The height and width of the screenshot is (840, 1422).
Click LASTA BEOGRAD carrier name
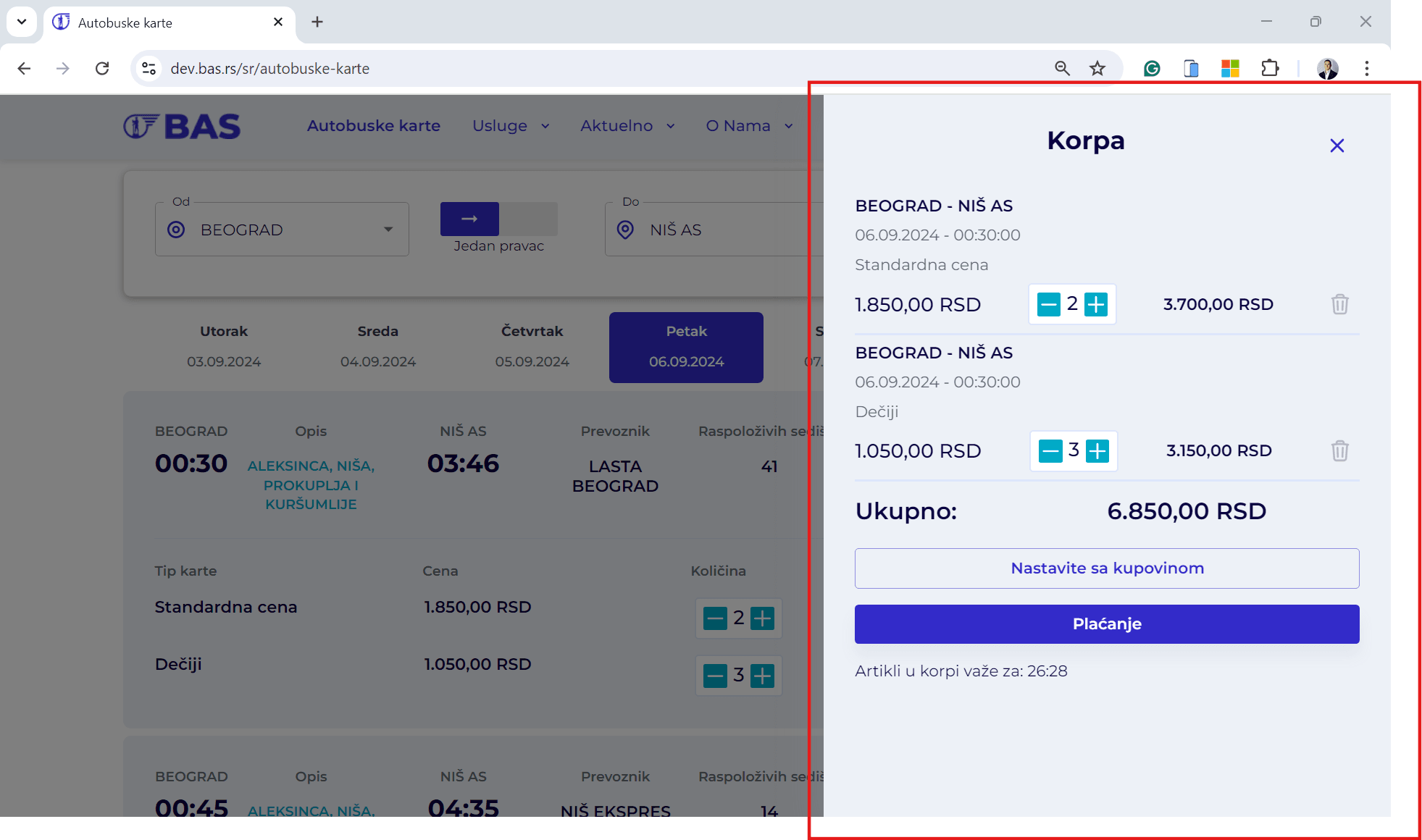(x=615, y=476)
